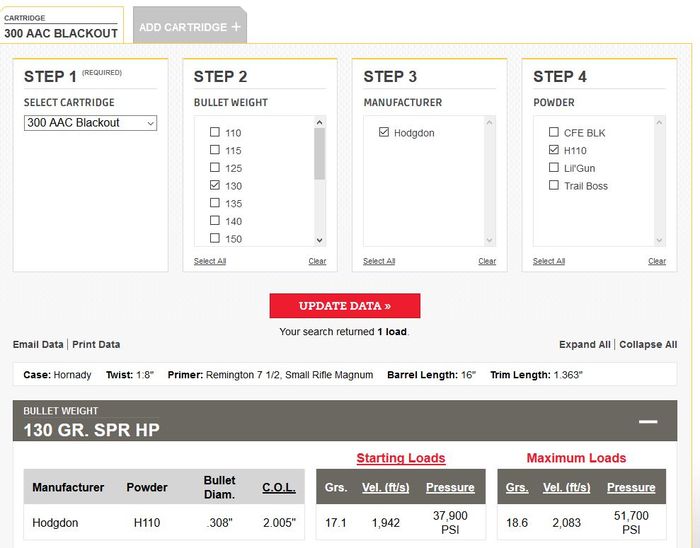
Task: Open the Add Cartridge tab
Action: coord(183,27)
